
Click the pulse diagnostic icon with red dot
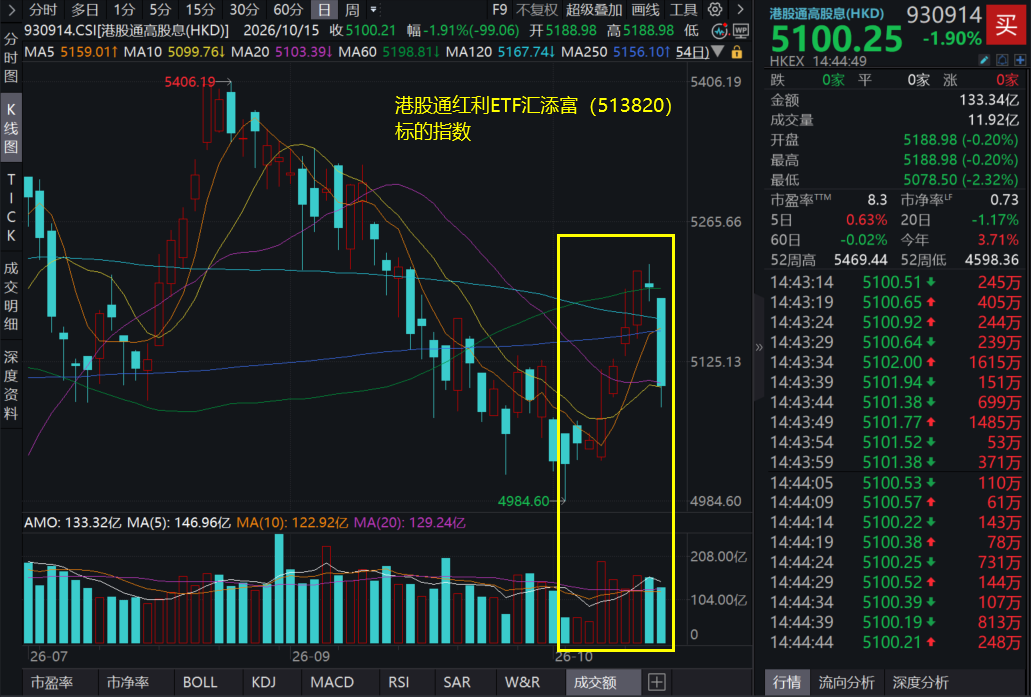pos(720,31)
